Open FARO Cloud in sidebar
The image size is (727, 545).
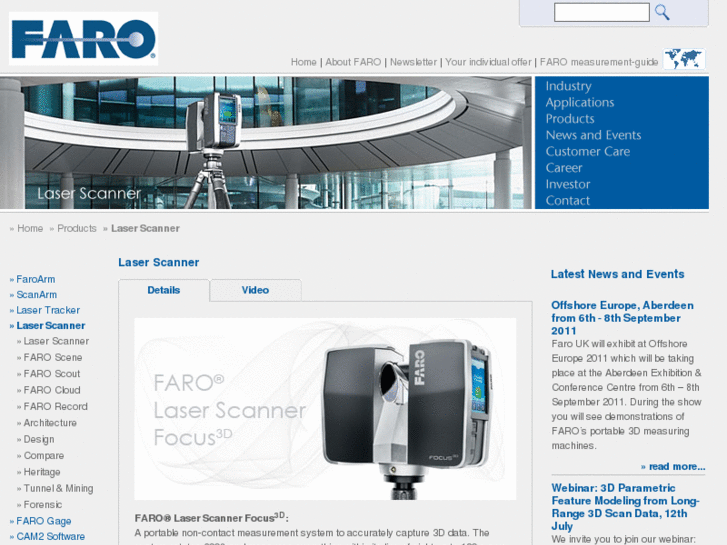52,390
